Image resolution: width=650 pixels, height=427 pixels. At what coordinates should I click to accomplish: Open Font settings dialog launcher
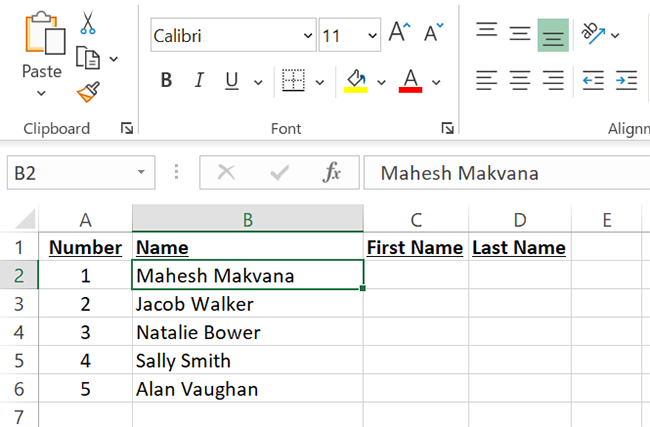pyautogui.click(x=447, y=128)
